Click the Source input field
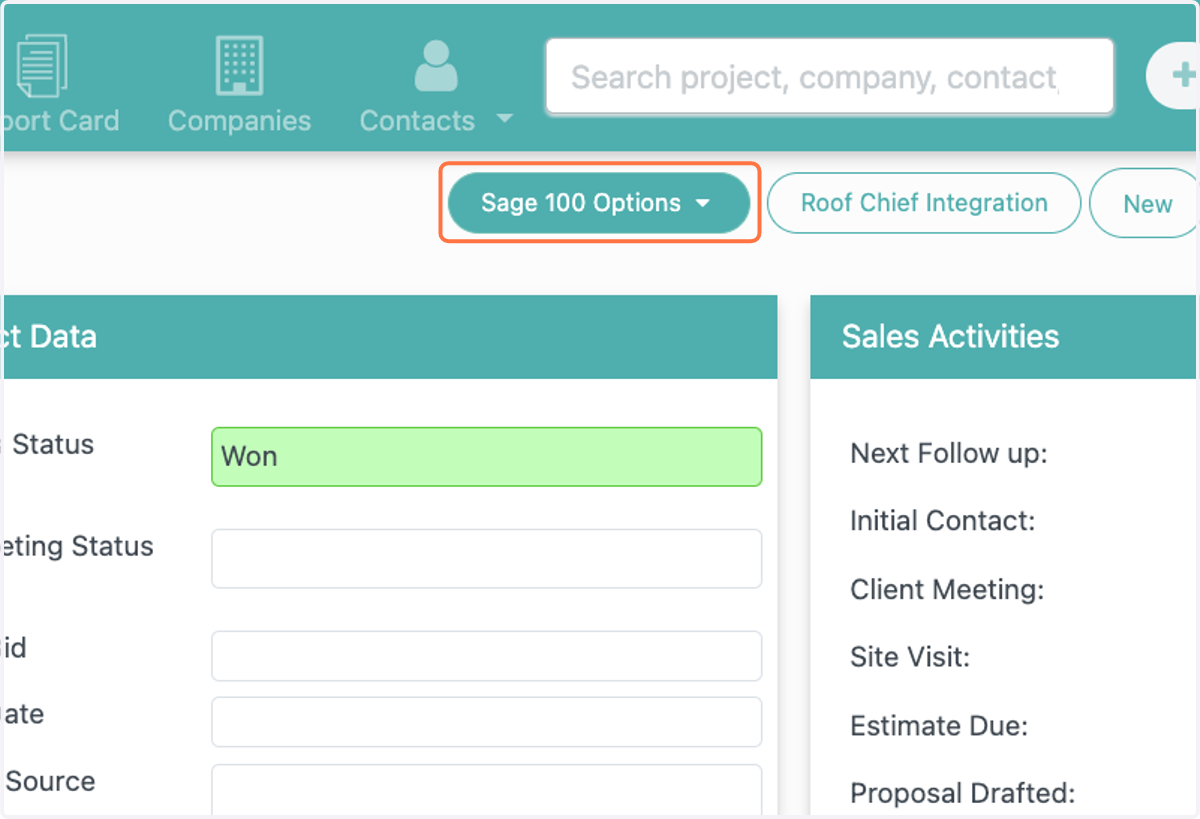 [x=486, y=790]
